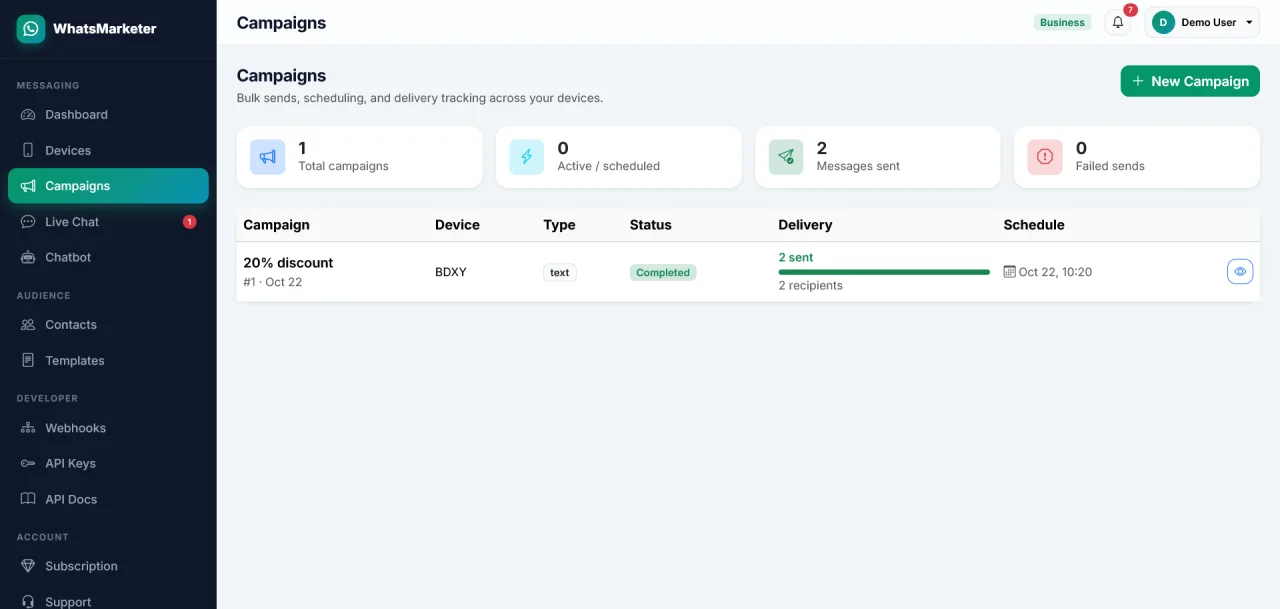
Task: Expand the Demo User dropdown caret
Action: coord(1249,22)
